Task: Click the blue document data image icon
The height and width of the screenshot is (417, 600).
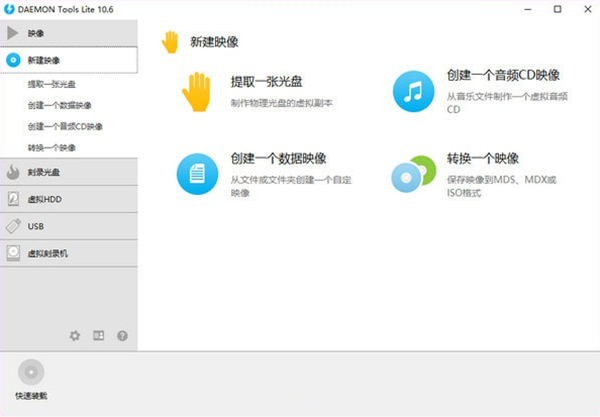Action: [197, 174]
